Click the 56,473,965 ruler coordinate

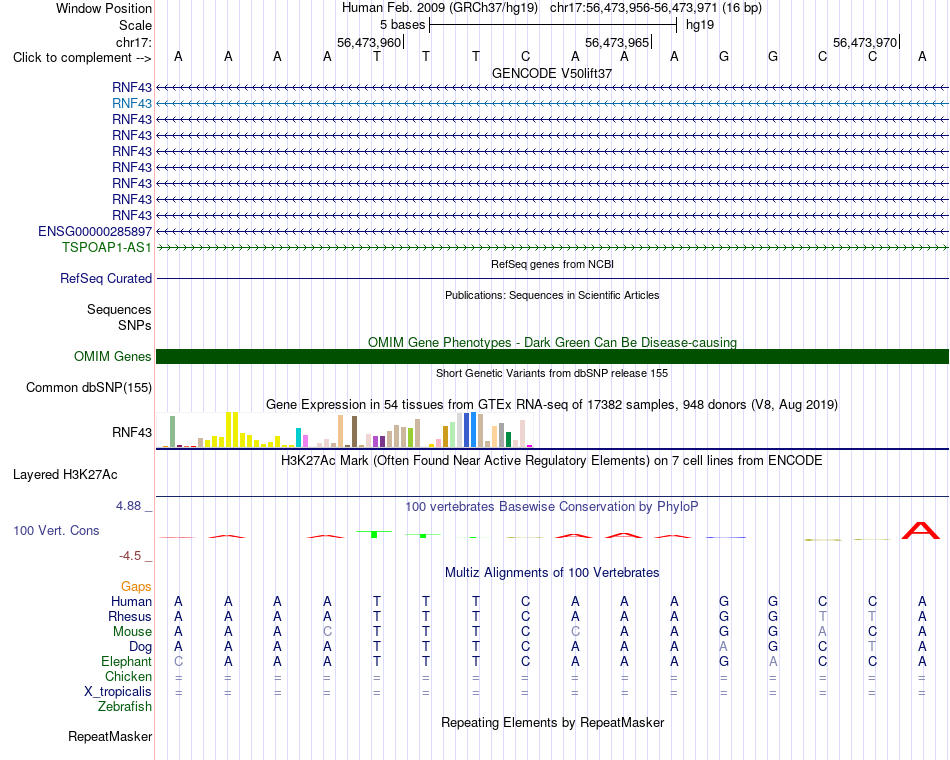point(617,42)
